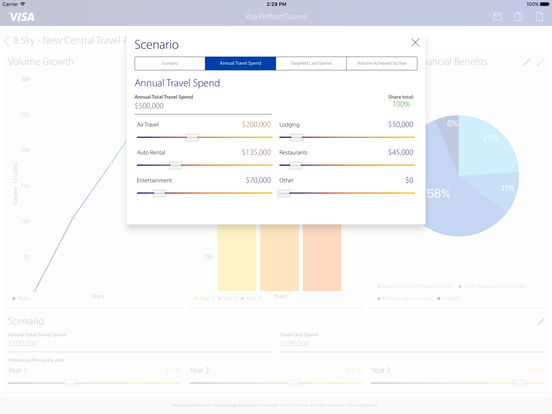
Task: Adjust the Other category slider handle
Action: point(284,193)
